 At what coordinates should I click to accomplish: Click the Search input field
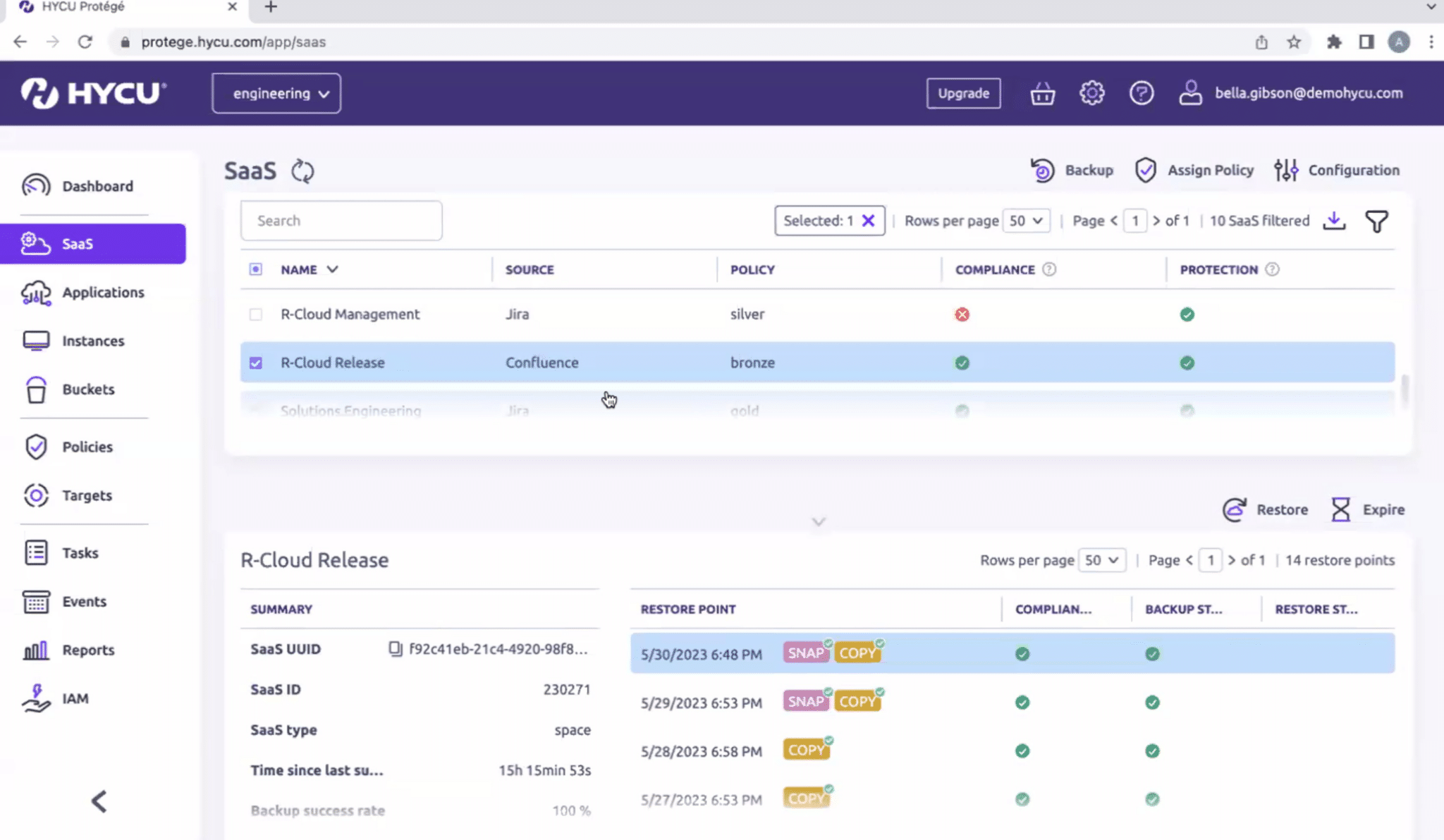[x=341, y=221]
